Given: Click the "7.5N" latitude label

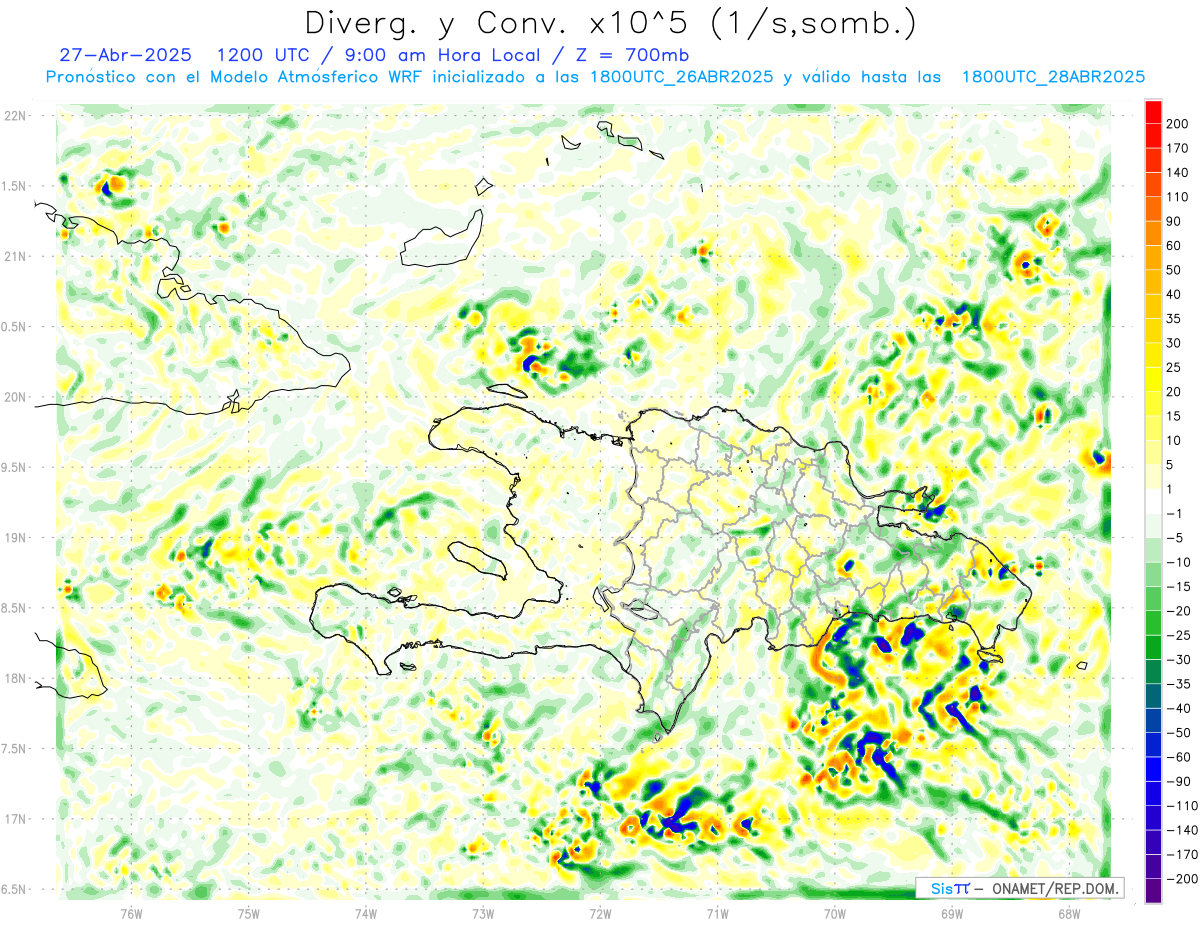Looking at the screenshot, I should pyautogui.click(x=14, y=748).
